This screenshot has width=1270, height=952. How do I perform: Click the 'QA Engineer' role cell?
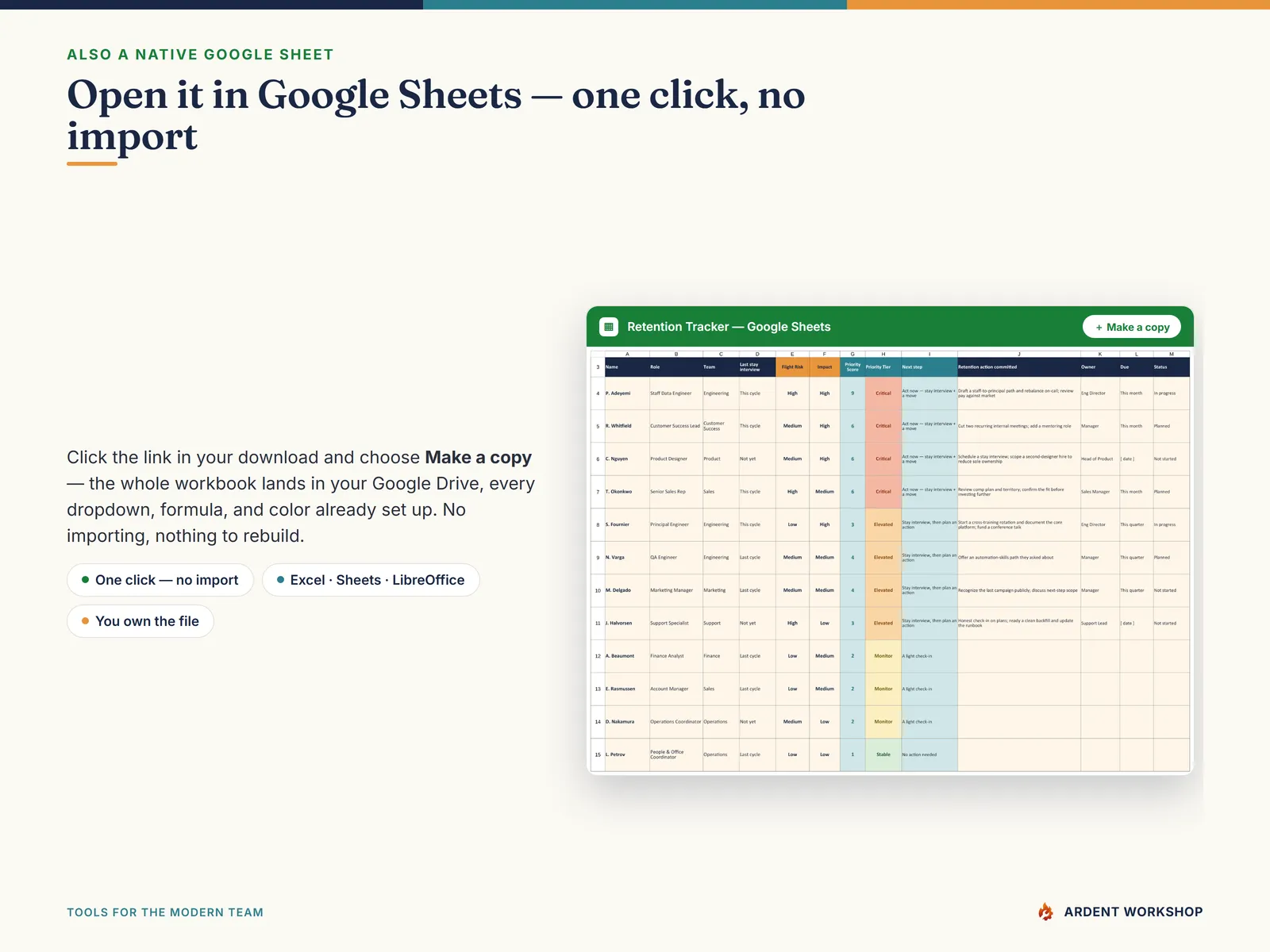pyautogui.click(x=675, y=558)
